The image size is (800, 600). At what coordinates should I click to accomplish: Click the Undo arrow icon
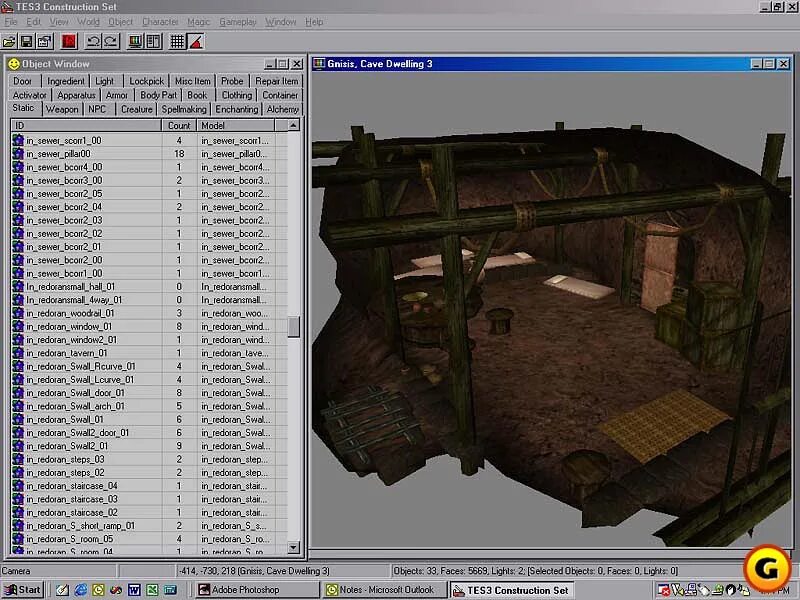tap(93, 41)
